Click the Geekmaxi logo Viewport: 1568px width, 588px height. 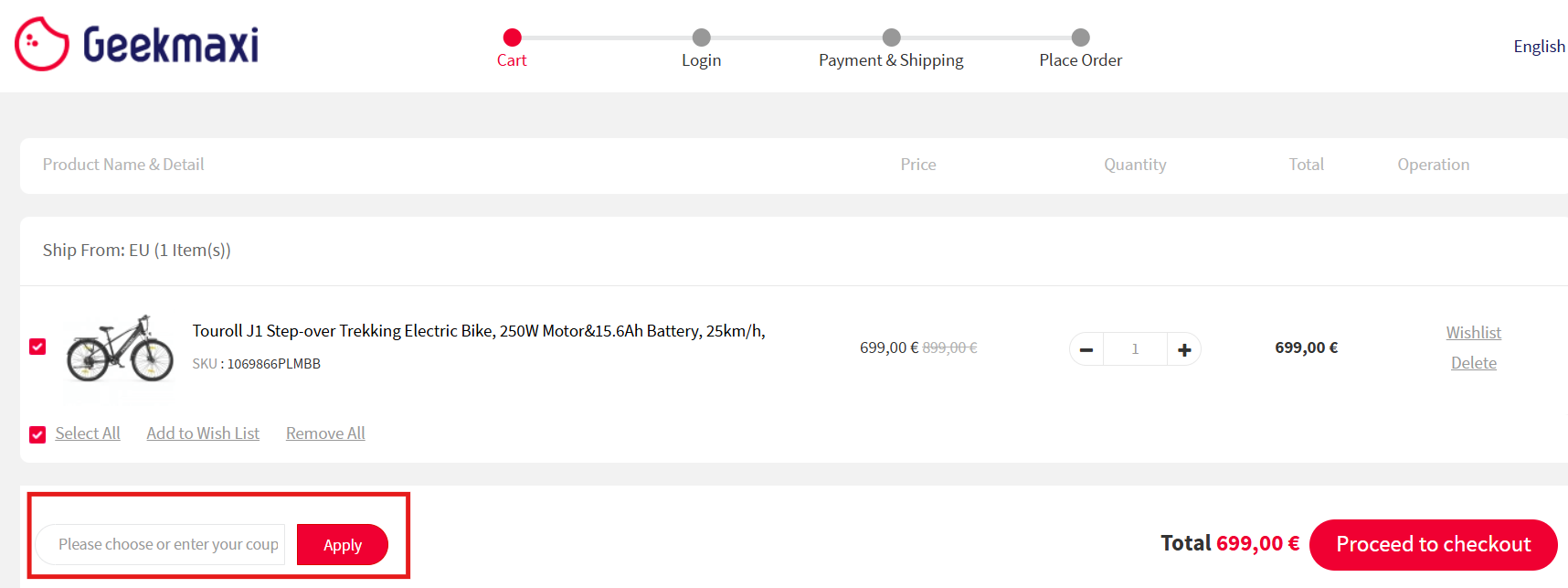[137, 44]
